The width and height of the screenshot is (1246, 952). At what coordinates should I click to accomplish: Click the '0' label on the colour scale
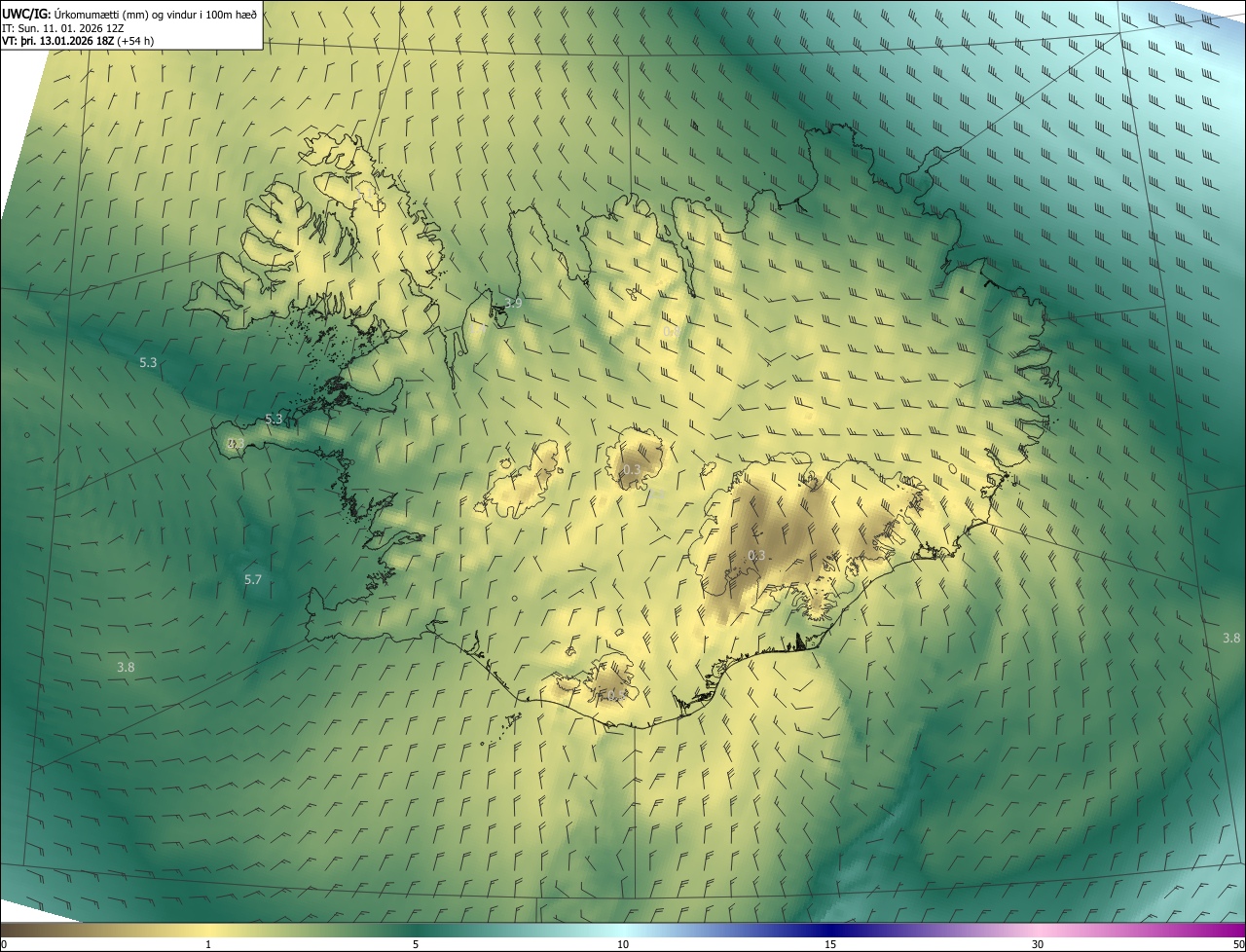tap(4, 944)
